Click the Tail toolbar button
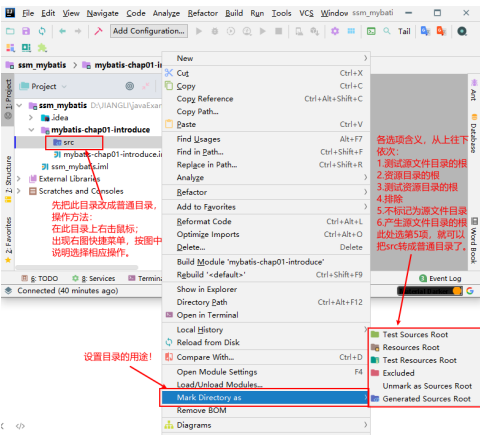This screenshot has width=480, height=443. point(404,32)
